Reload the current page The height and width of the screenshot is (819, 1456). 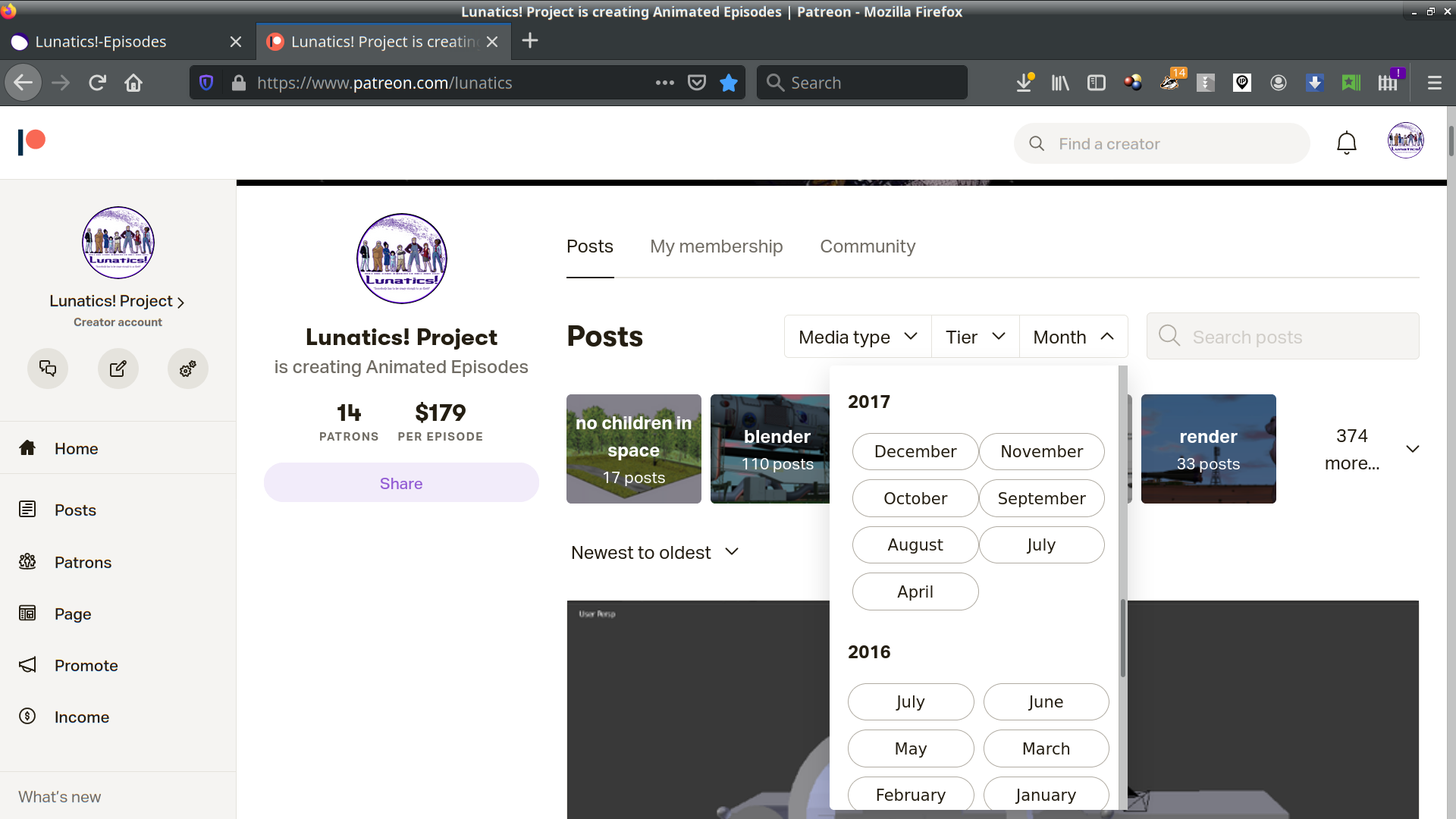[x=97, y=83]
